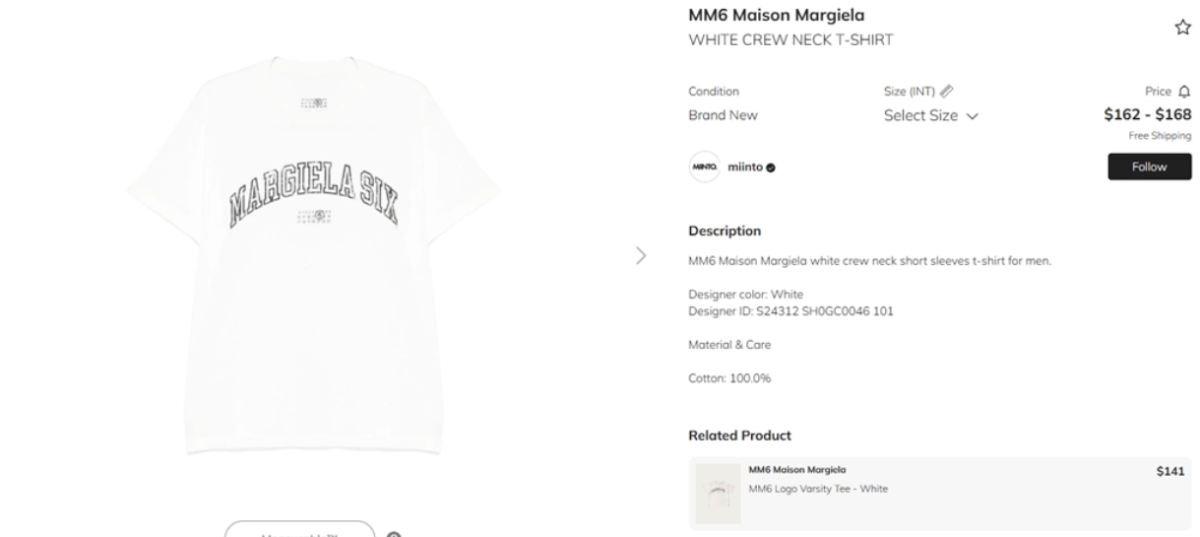Image resolution: width=1200 pixels, height=537 pixels.
Task: Click the related product thumbnail image
Action: pyautogui.click(x=718, y=493)
